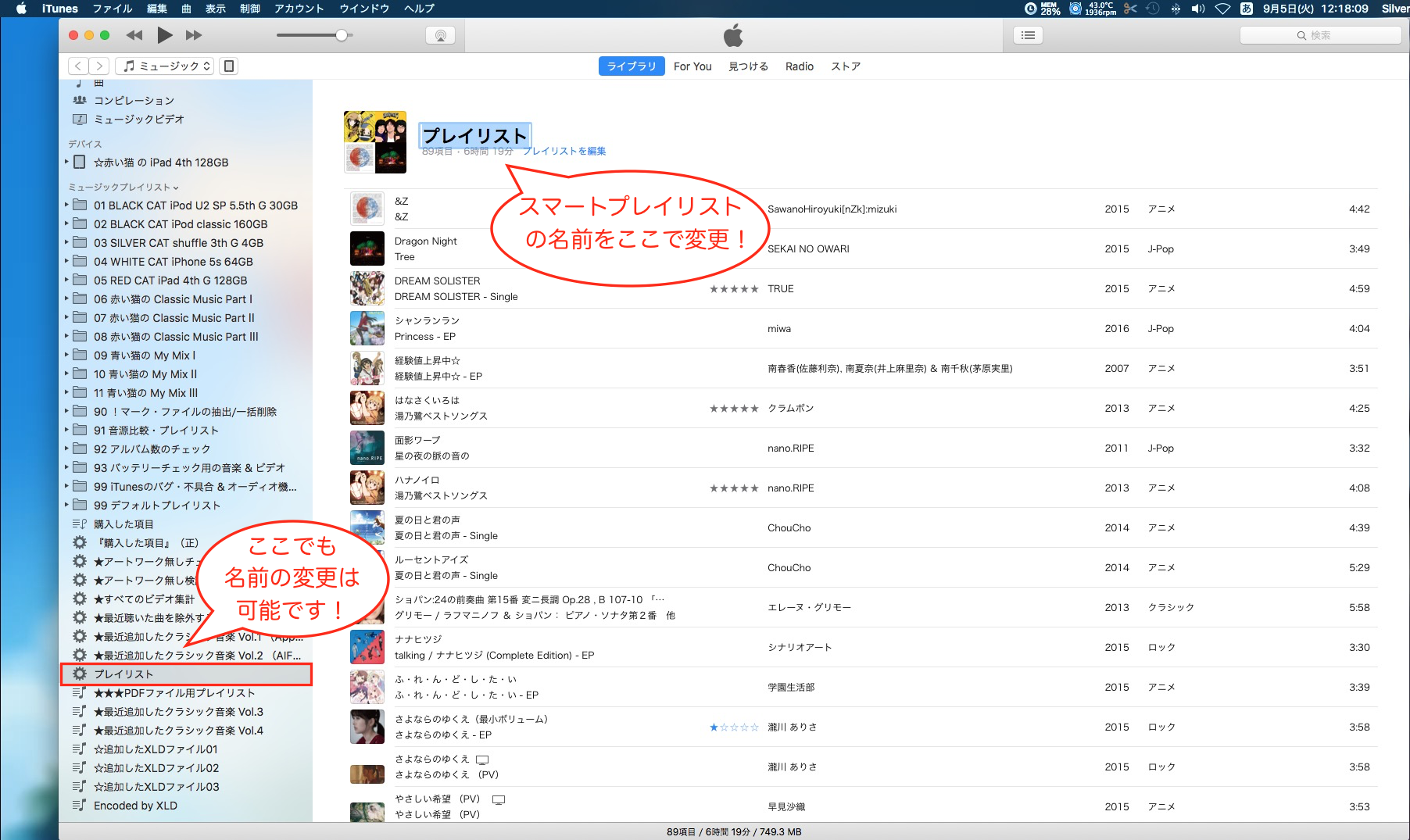Open the アカウント menu
Screen dimensions: 1410x840
[x=299, y=9]
